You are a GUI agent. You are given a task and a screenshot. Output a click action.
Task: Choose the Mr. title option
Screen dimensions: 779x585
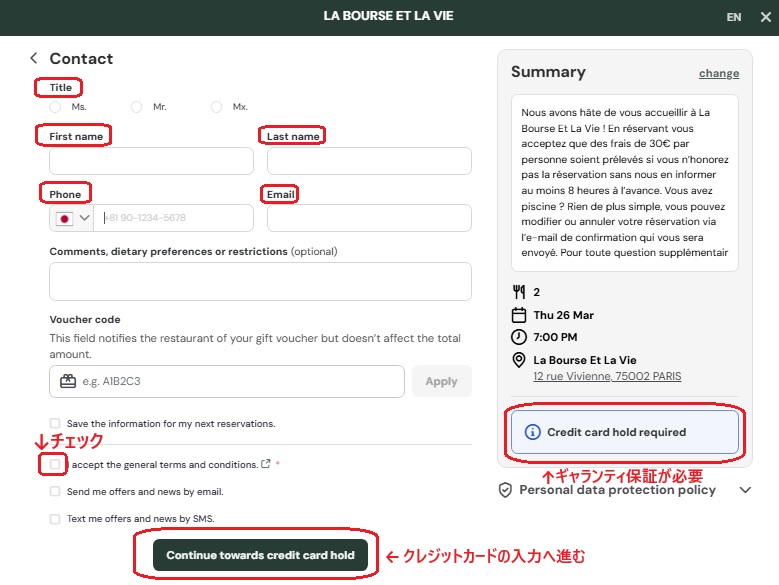[136, 106]
